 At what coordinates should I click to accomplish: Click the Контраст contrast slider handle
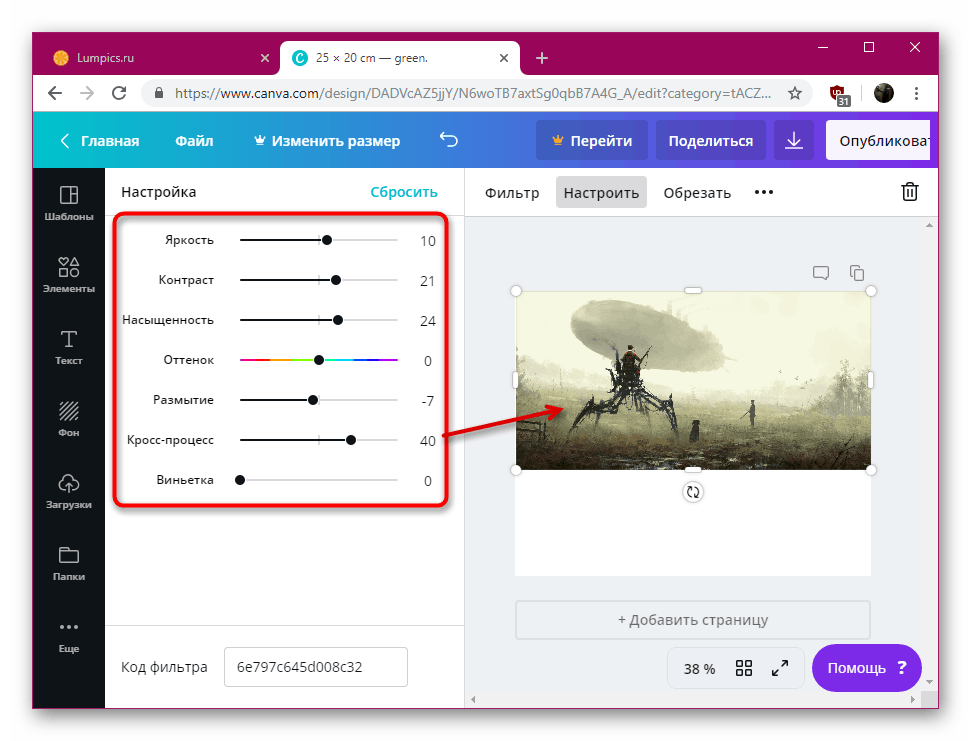(x=336, y=280)
